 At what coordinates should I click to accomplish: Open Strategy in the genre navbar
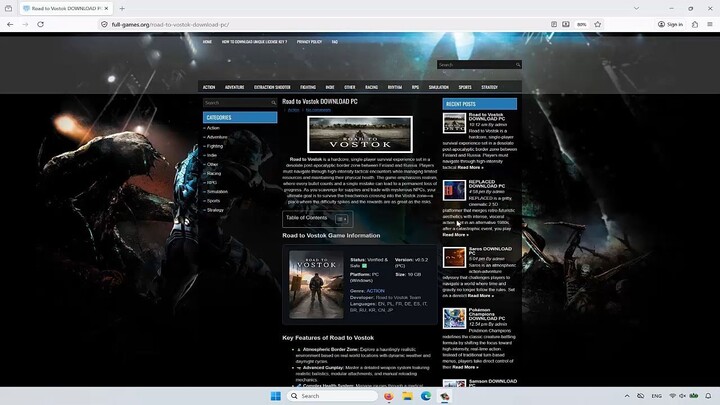click(489, 87)
